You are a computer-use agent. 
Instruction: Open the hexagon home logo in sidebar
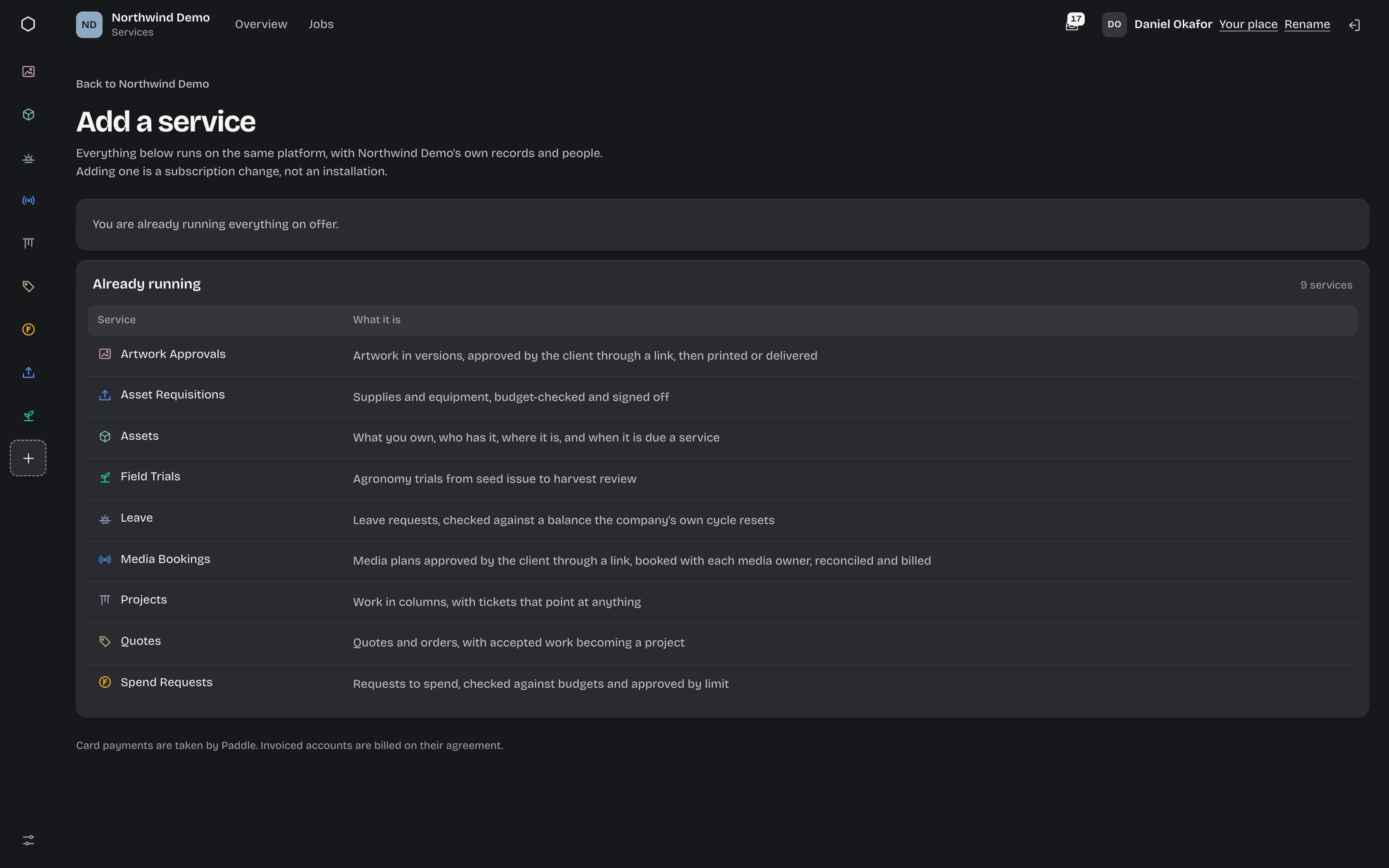[x=28, y=24]
